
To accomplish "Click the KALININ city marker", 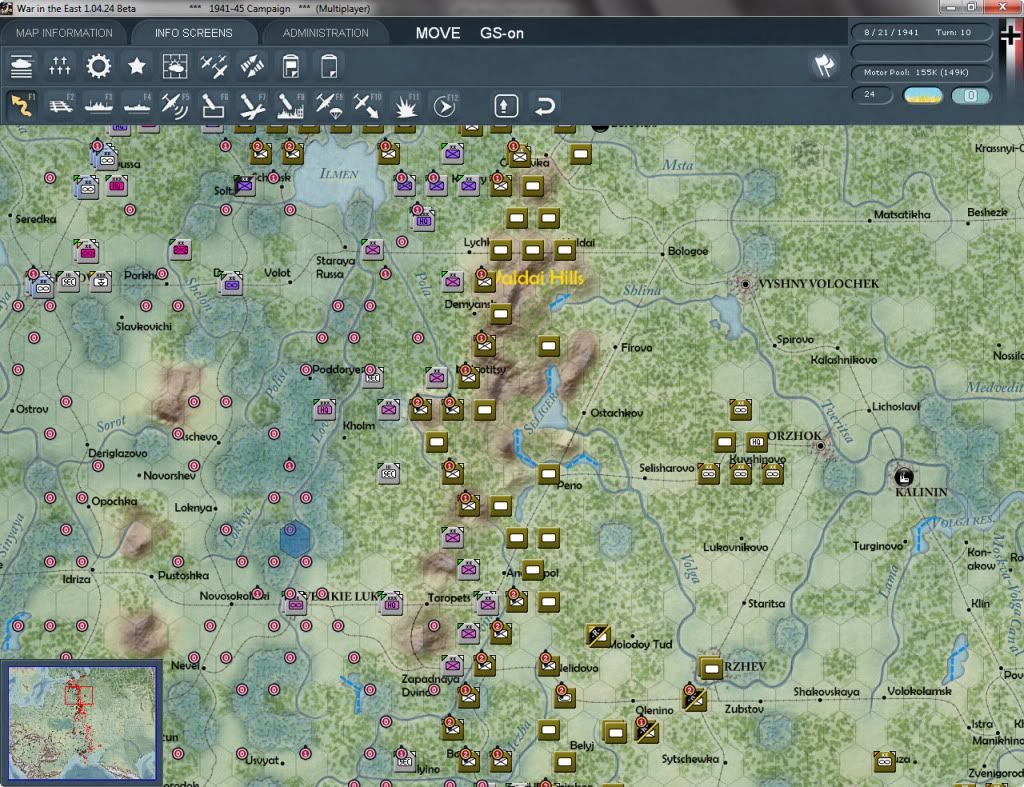I will tap(904, 476).
